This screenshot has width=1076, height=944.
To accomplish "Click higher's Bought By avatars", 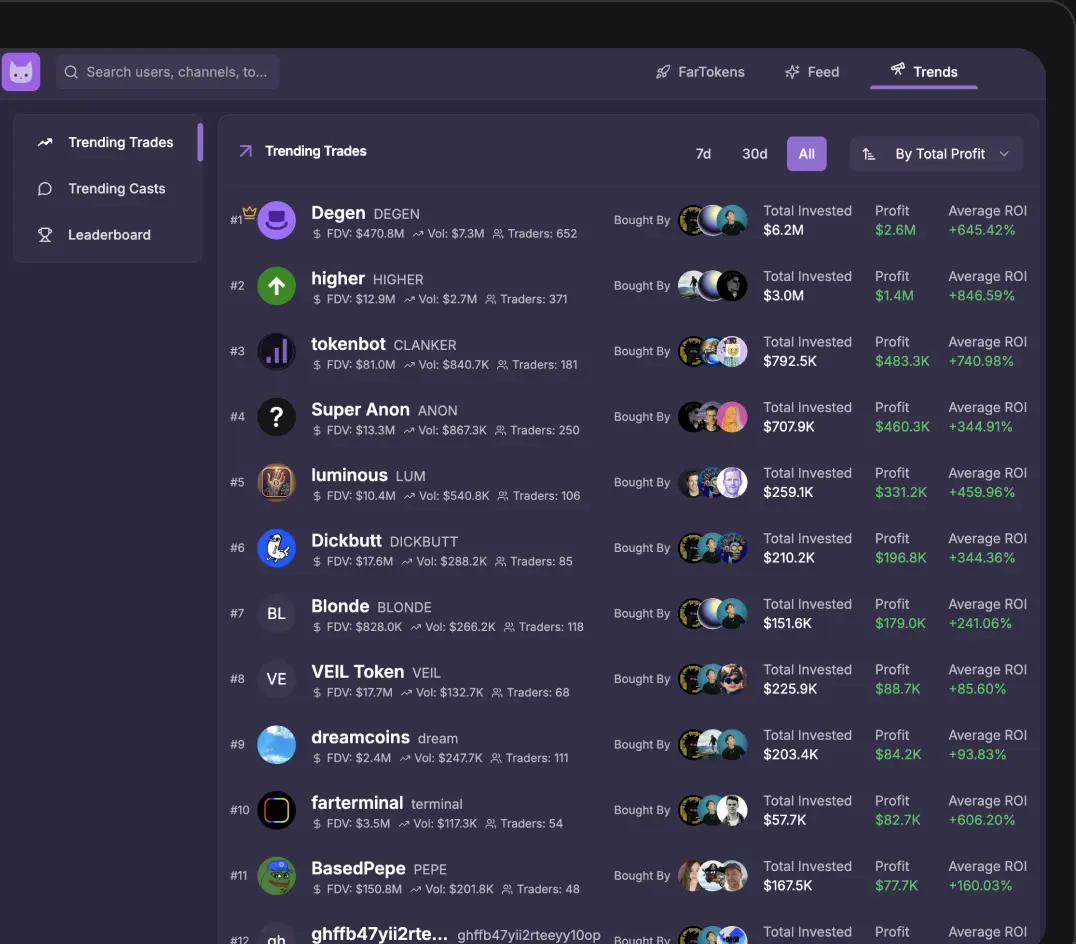I will 713,285.
